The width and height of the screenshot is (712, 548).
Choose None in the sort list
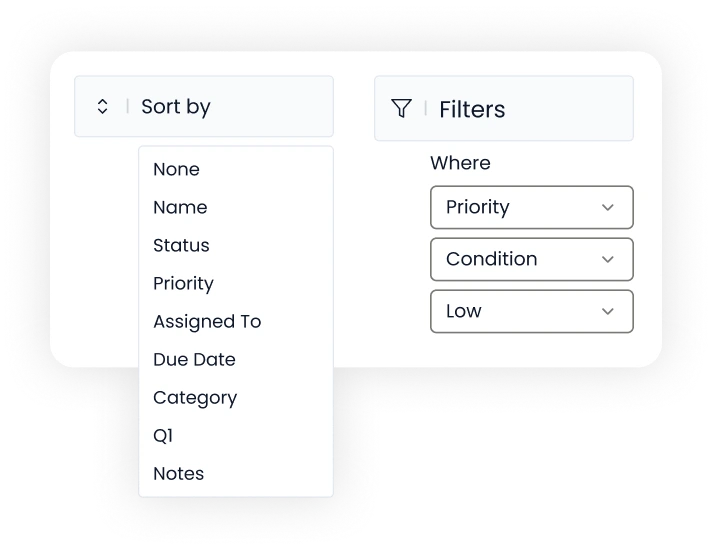(x=176, y=169)
